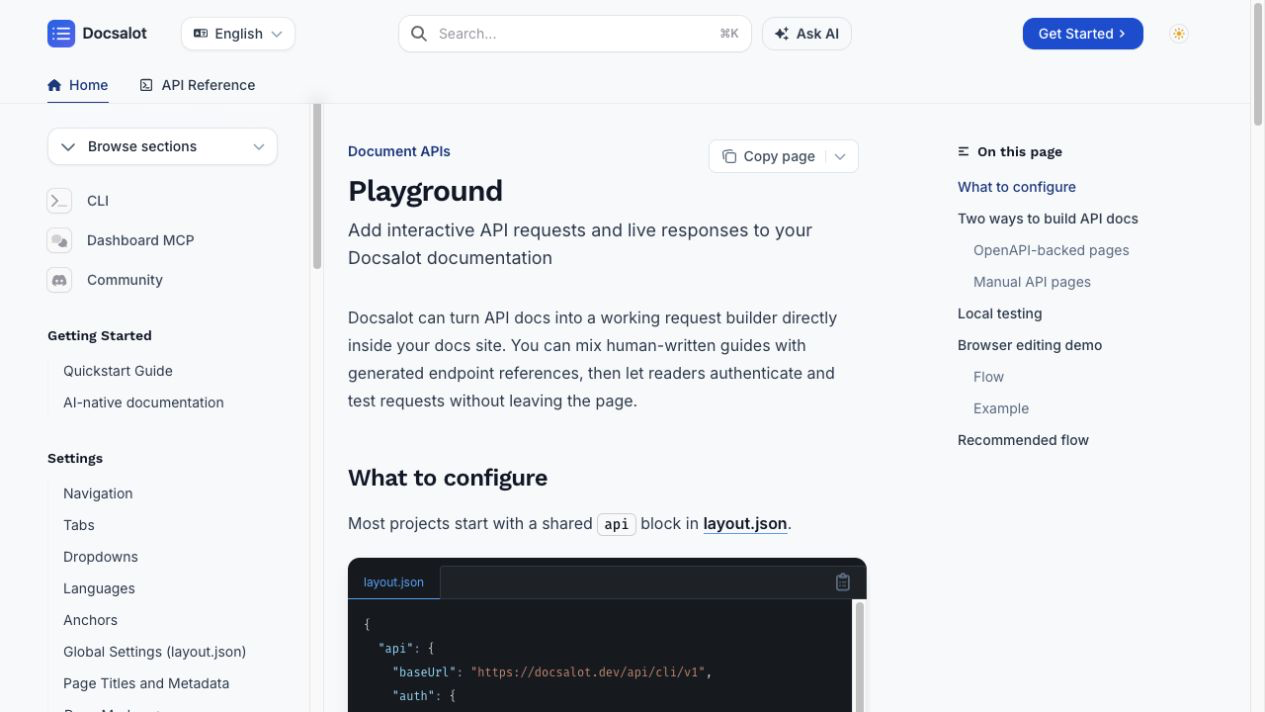This screenshot has width=1265, height=712.
Task: Click the search magnifier icon
Action: [419, 33]
